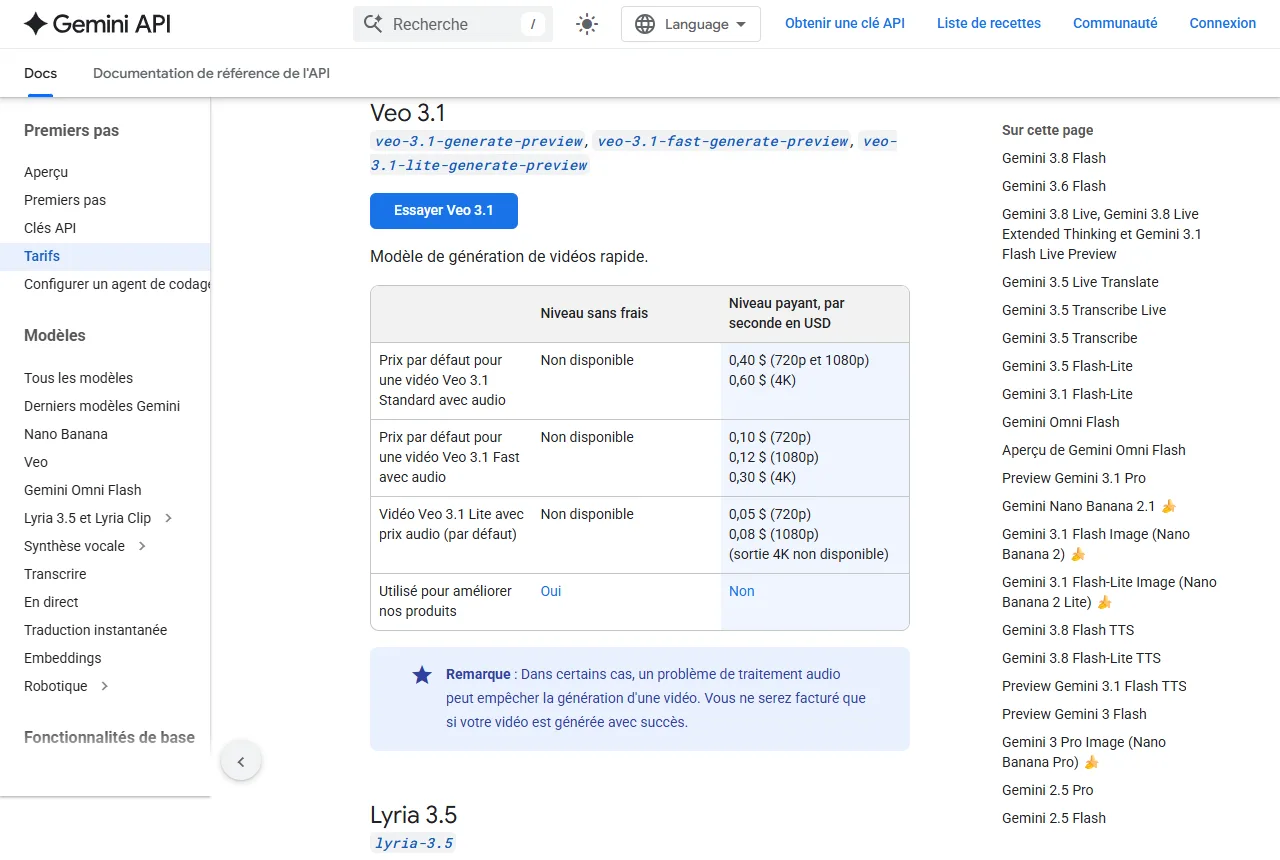Click the veo-3.1-fast-generate-preview code link

click(723, 141)
